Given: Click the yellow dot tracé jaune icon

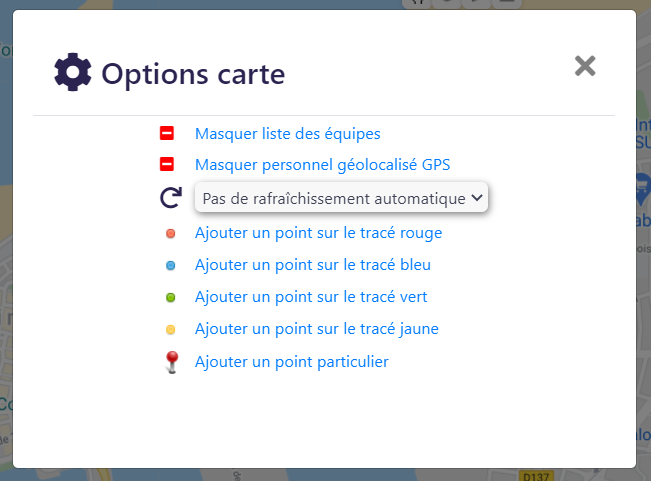Looking at the screenshot, I should point(171,330).
